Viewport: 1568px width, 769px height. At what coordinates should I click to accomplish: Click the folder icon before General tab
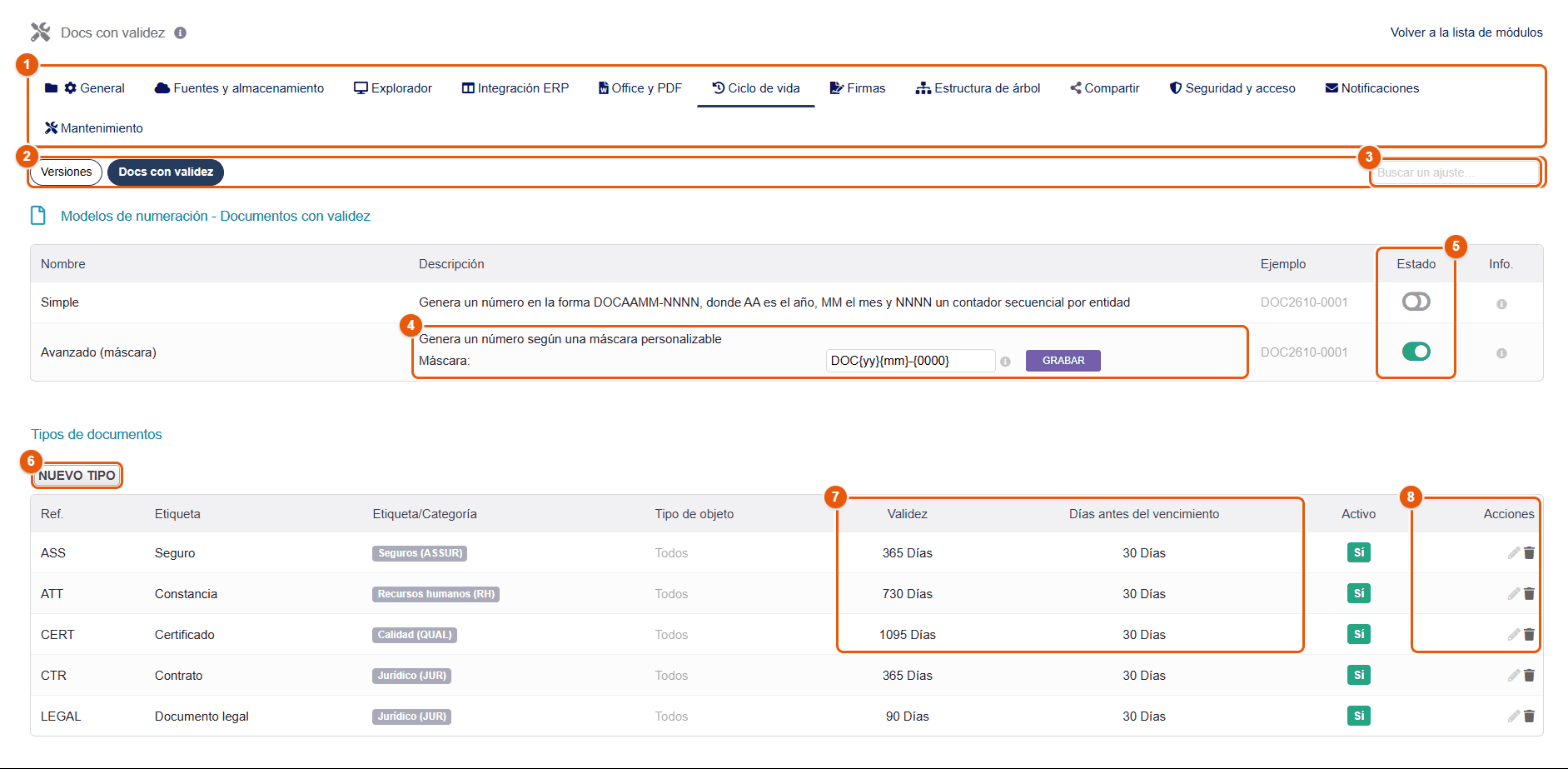click(51, 88)
